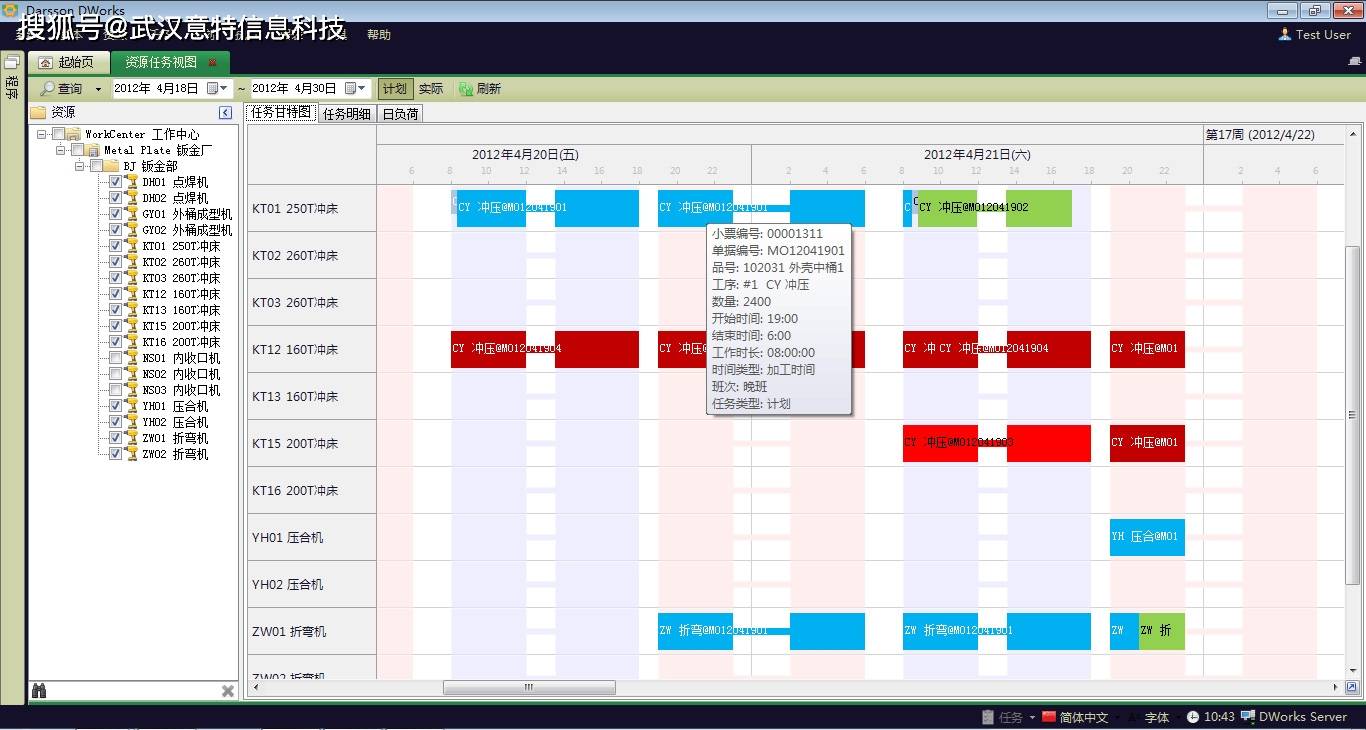Switch to the 任务明细 tab

click(345, 112)
